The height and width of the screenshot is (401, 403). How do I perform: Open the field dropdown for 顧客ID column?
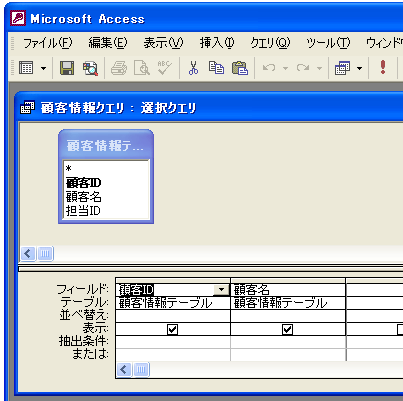click(x=221, y=290)
